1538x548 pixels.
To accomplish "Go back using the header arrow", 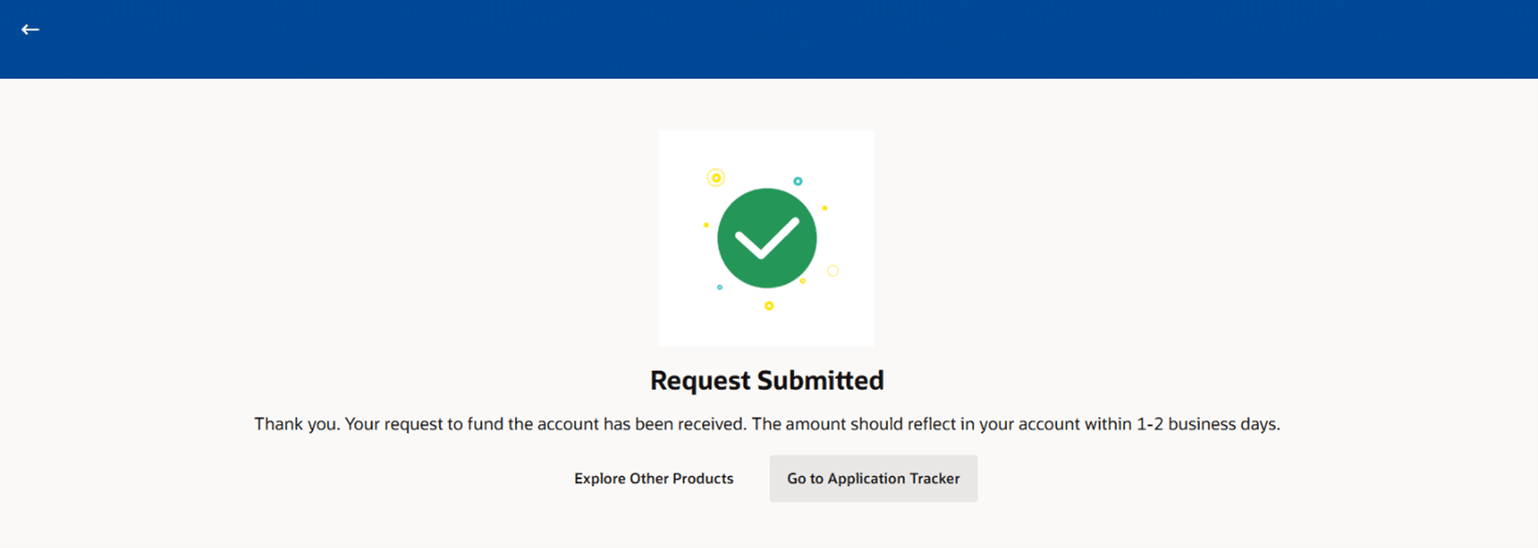I will pyautogui.click(x=30, y=29).
